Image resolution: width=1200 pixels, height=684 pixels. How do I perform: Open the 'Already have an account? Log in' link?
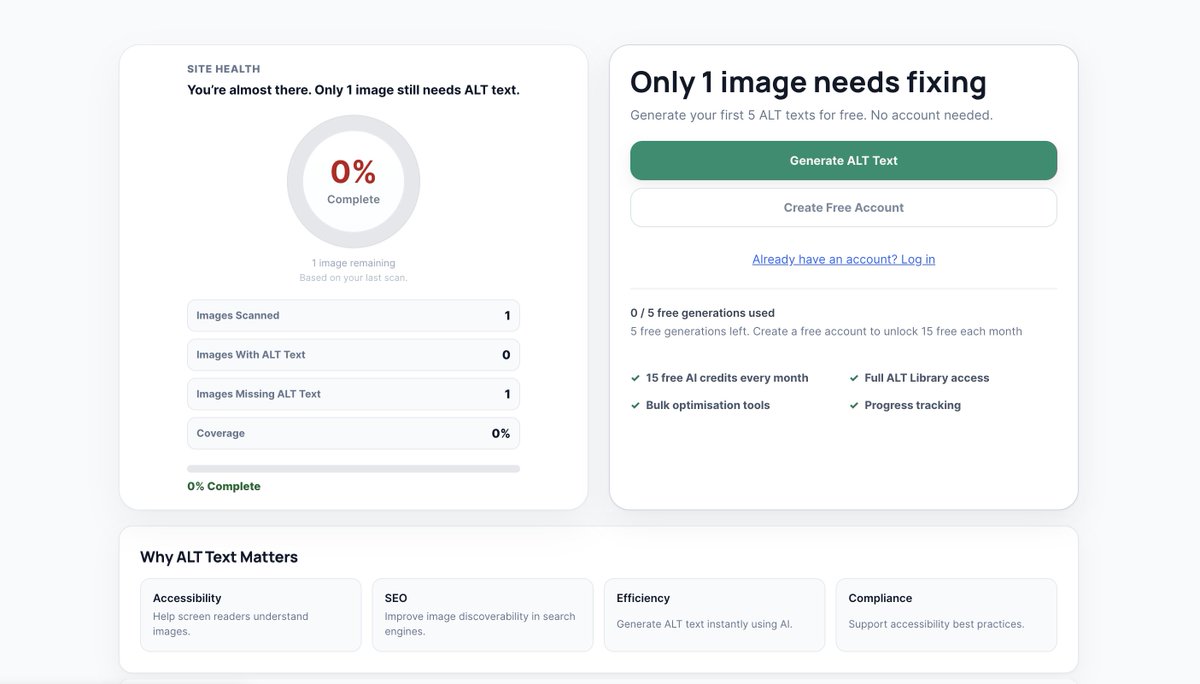point(843,259)
